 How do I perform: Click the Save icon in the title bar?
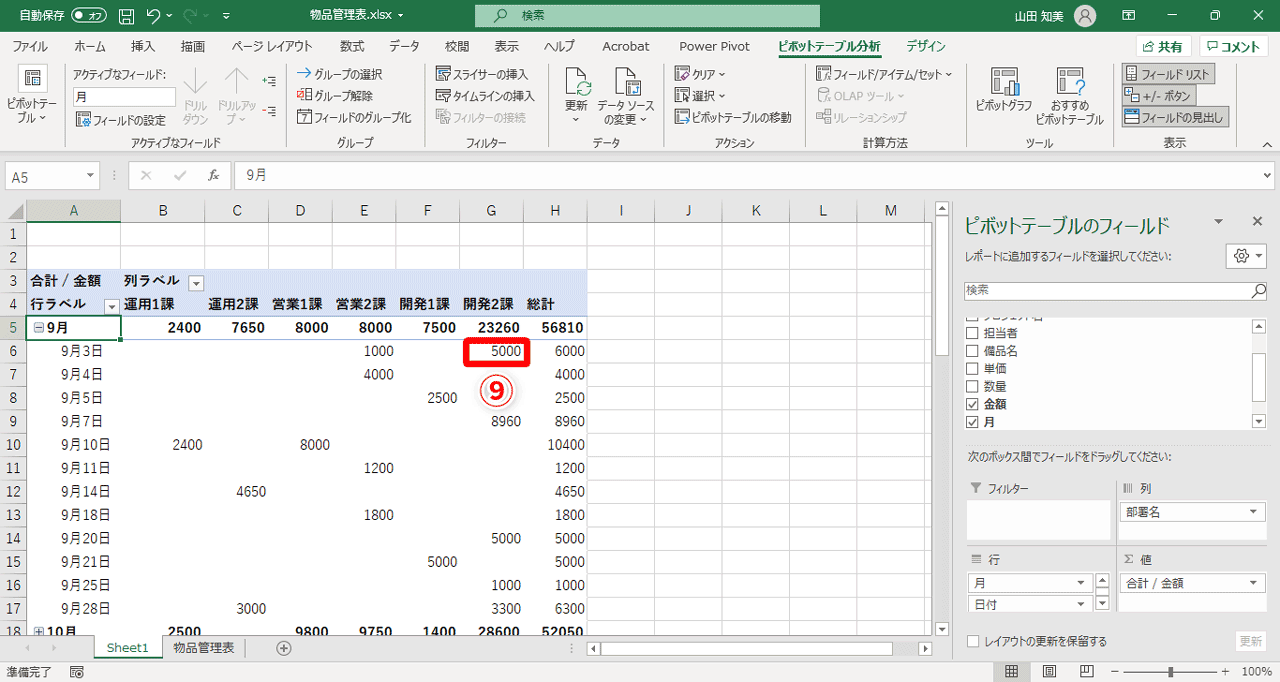[127, 16]
